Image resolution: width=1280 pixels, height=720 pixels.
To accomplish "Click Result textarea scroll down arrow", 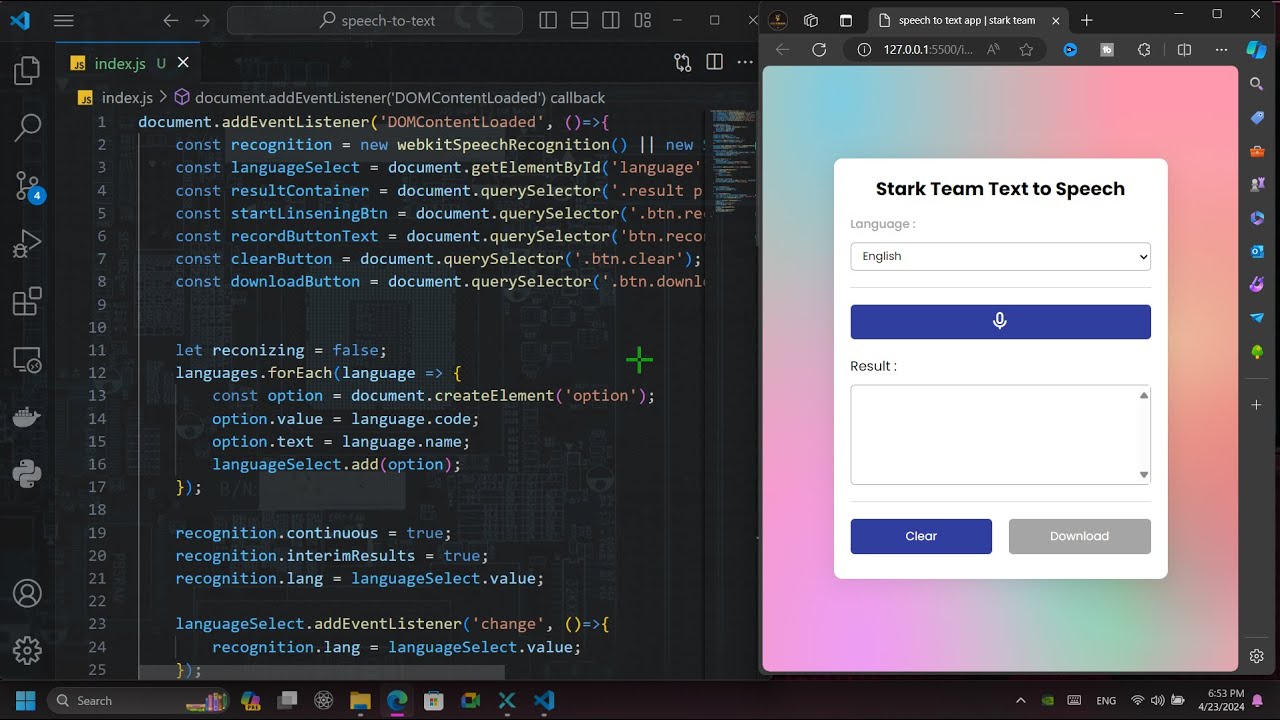I will [x=1144, y=475].
